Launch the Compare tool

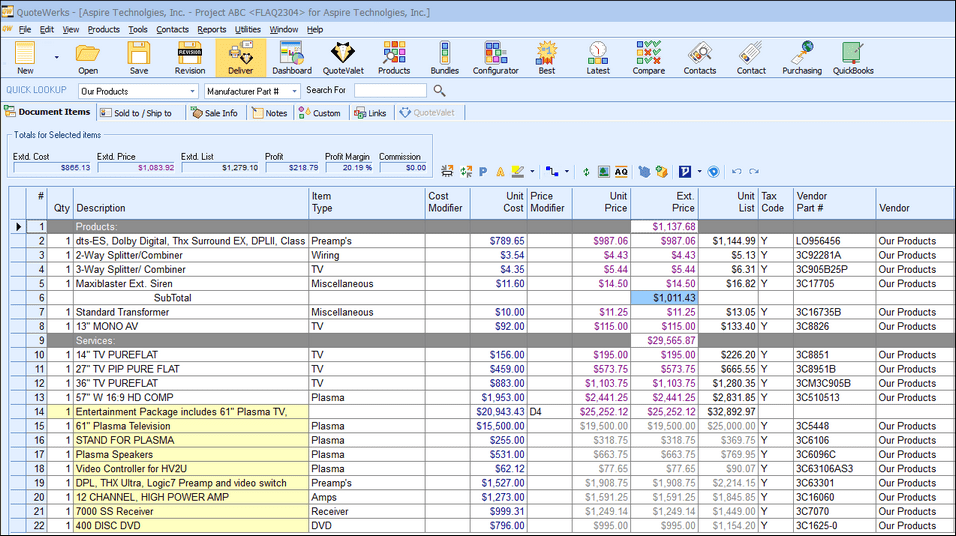[648, 57]
